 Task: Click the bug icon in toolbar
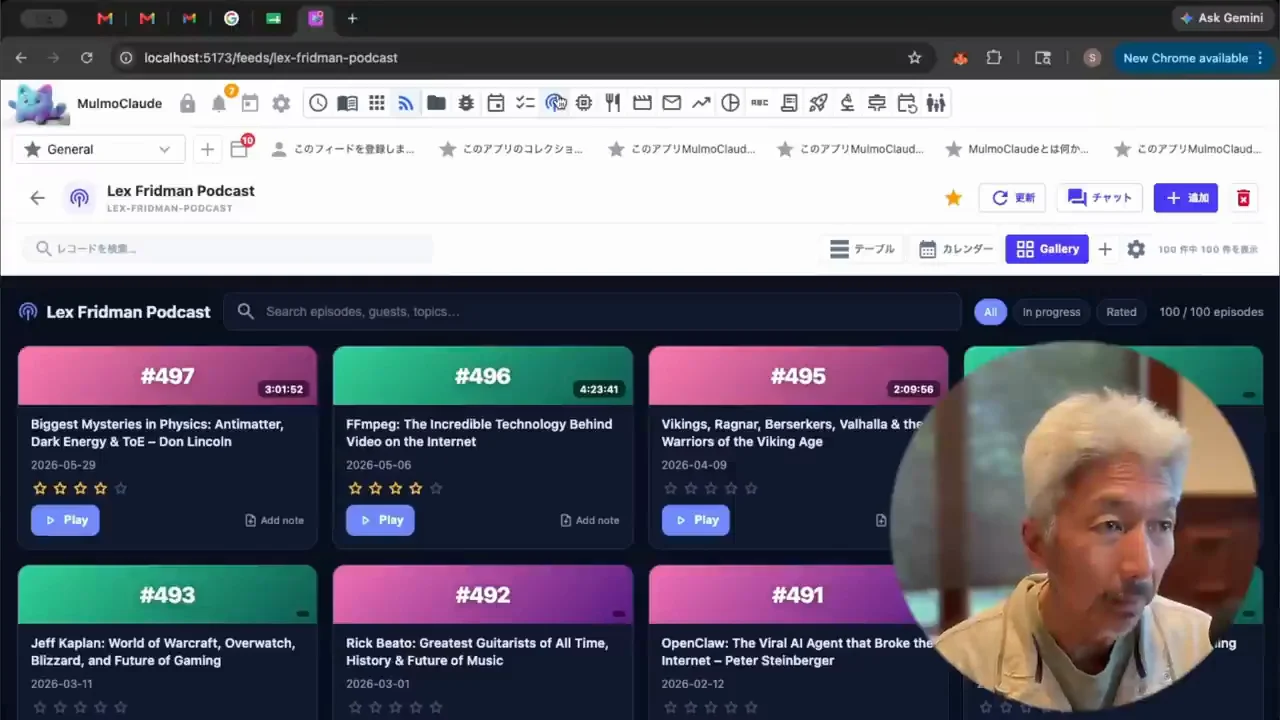(x=466, y=103)
